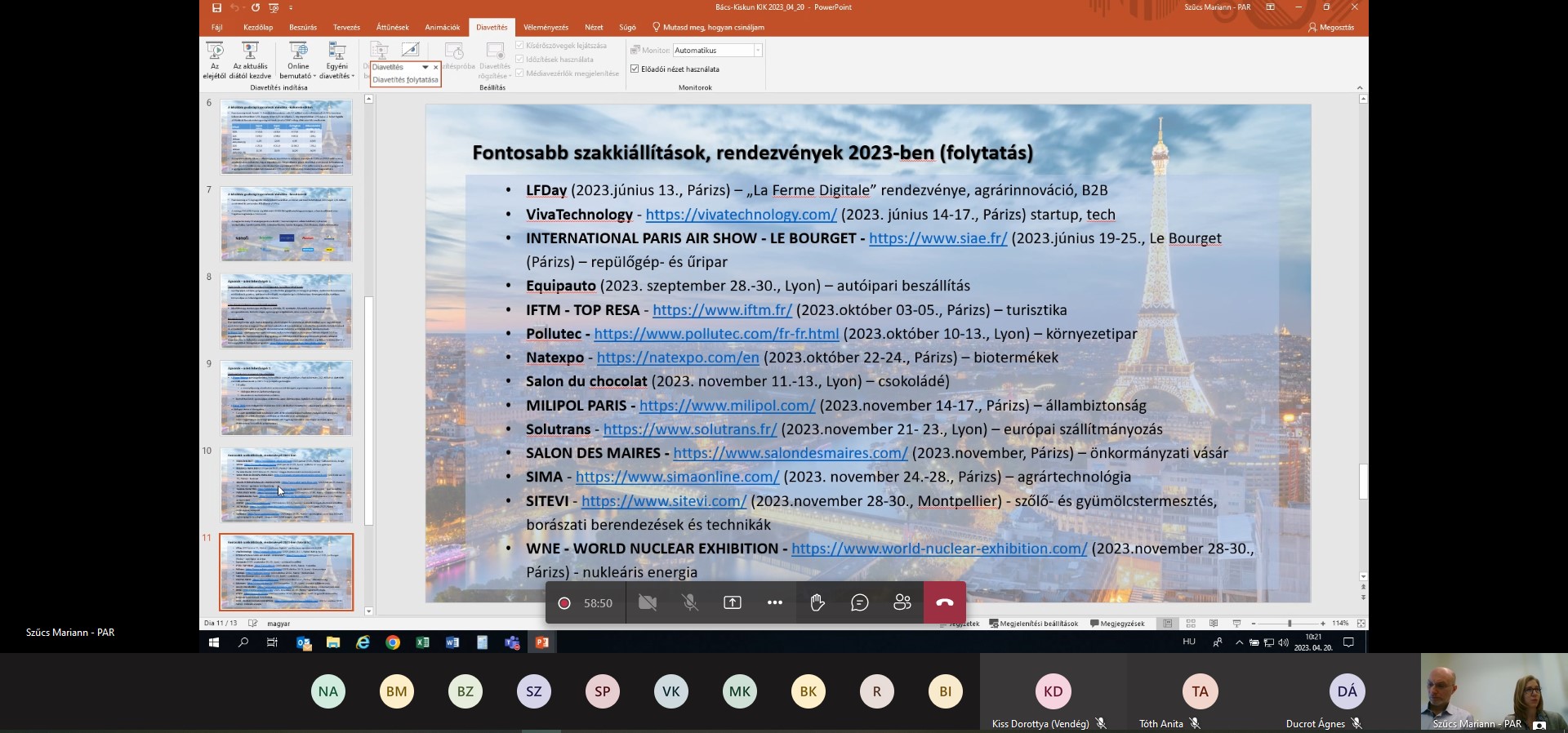
Task: Switch to normal view in status bar
Action: pos(1168,624)
